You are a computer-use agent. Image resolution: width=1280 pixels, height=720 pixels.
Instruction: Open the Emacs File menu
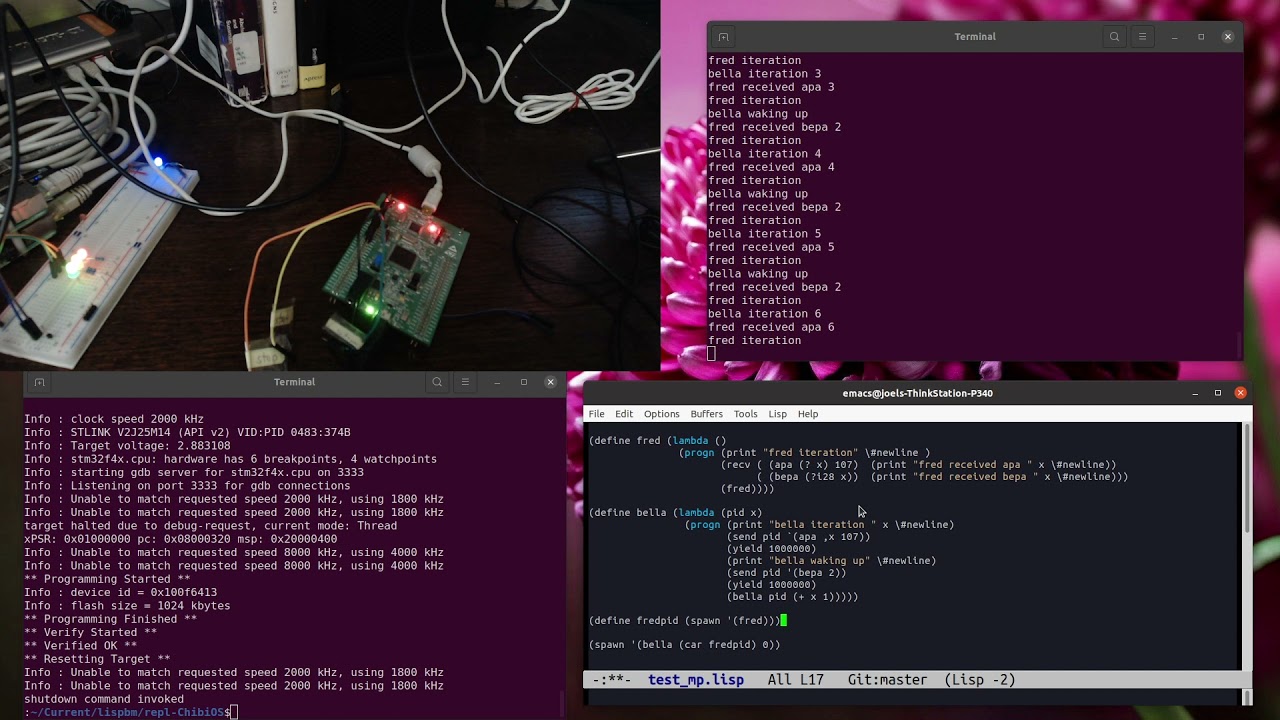(596, 414)
